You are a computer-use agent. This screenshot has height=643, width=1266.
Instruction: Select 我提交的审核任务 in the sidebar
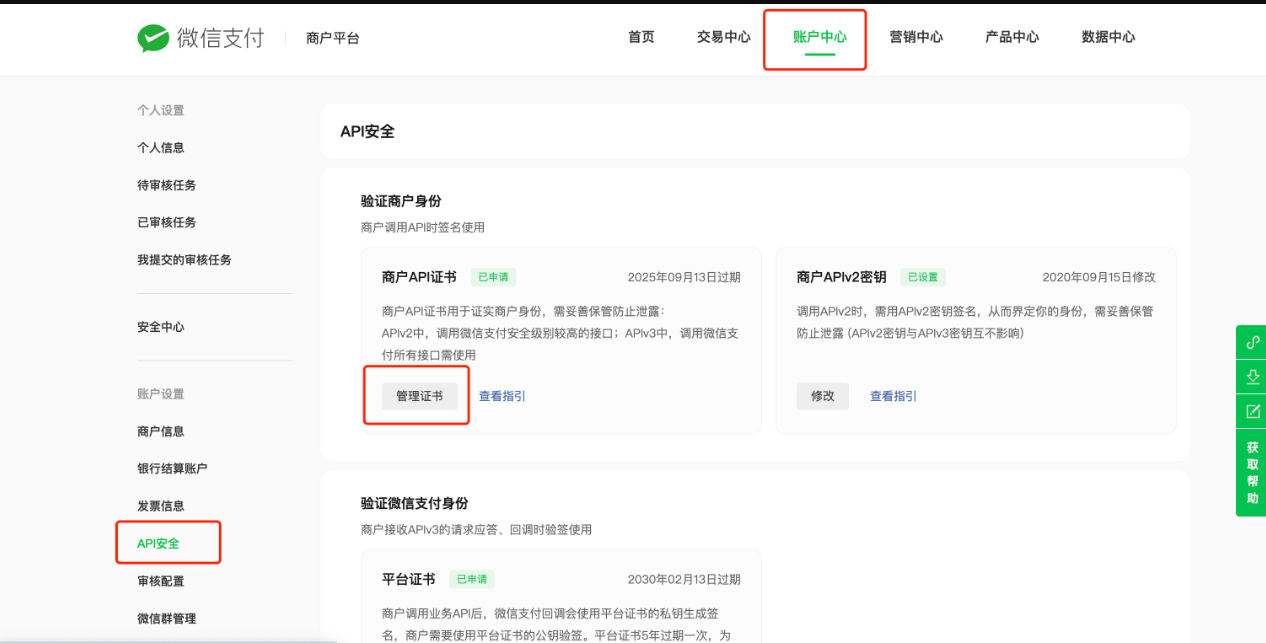coord(184,259)
